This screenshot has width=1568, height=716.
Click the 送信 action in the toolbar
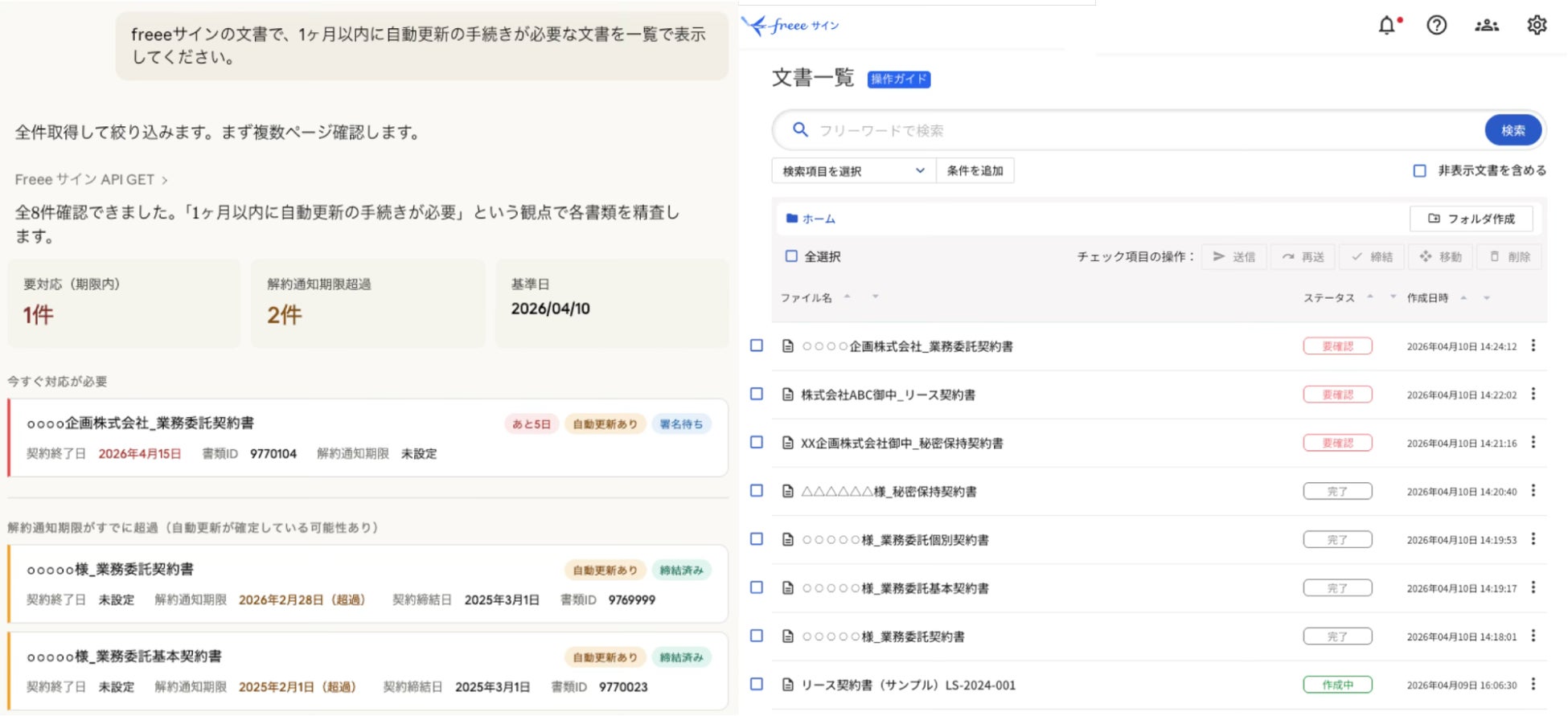[1233, 256]
